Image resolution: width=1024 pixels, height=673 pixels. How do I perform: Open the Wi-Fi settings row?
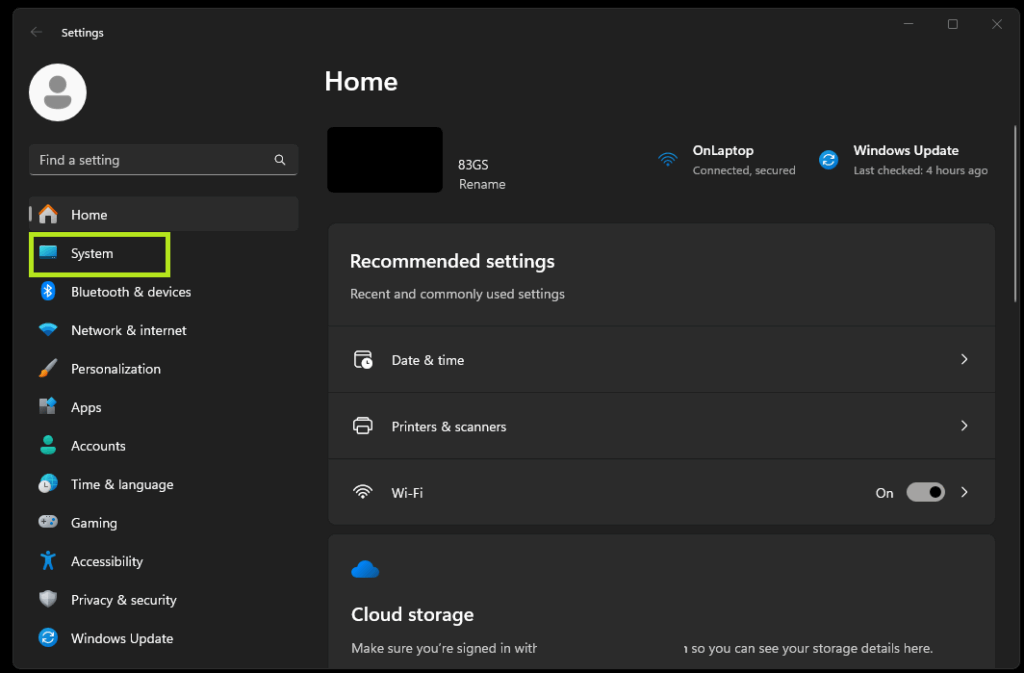662,492
